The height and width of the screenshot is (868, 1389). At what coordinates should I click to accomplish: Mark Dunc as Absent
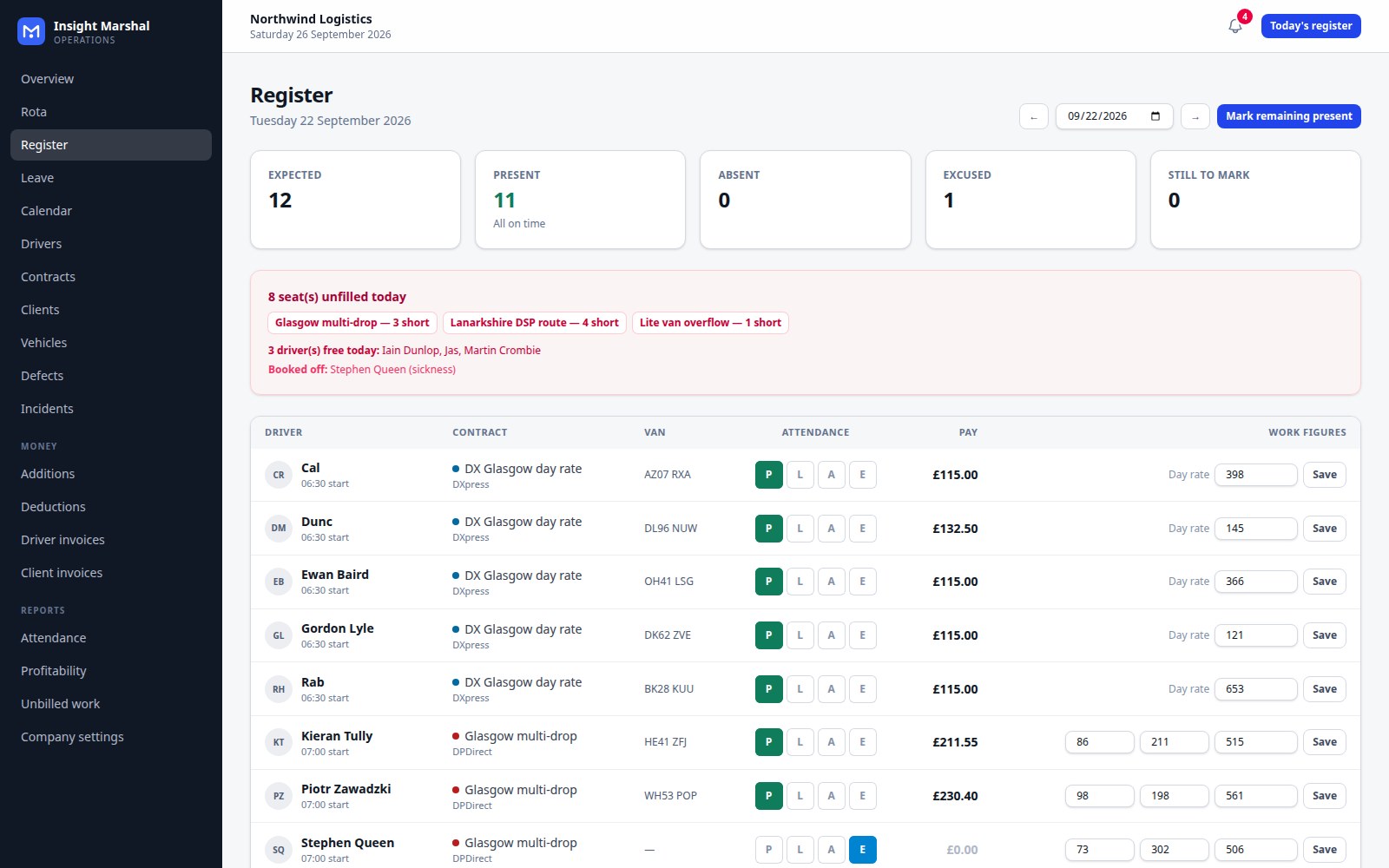click(832, 529)
